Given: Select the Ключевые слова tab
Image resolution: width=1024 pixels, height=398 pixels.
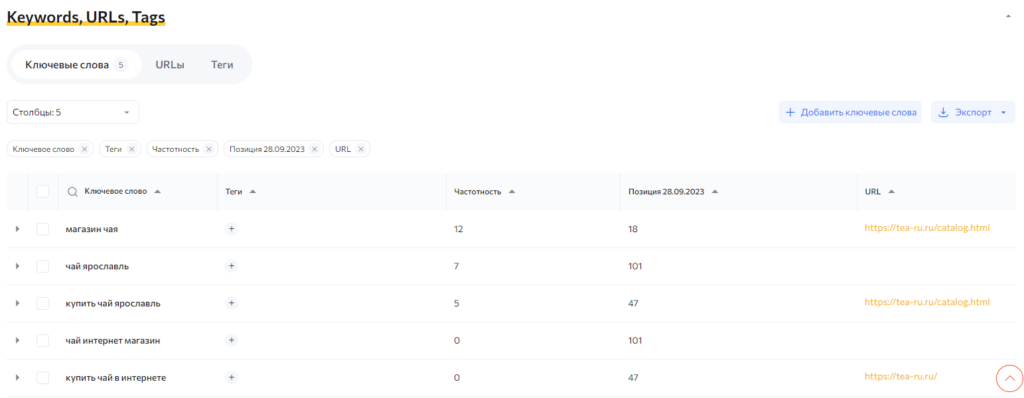Looking at the screenshot, I should pos(76,65).
